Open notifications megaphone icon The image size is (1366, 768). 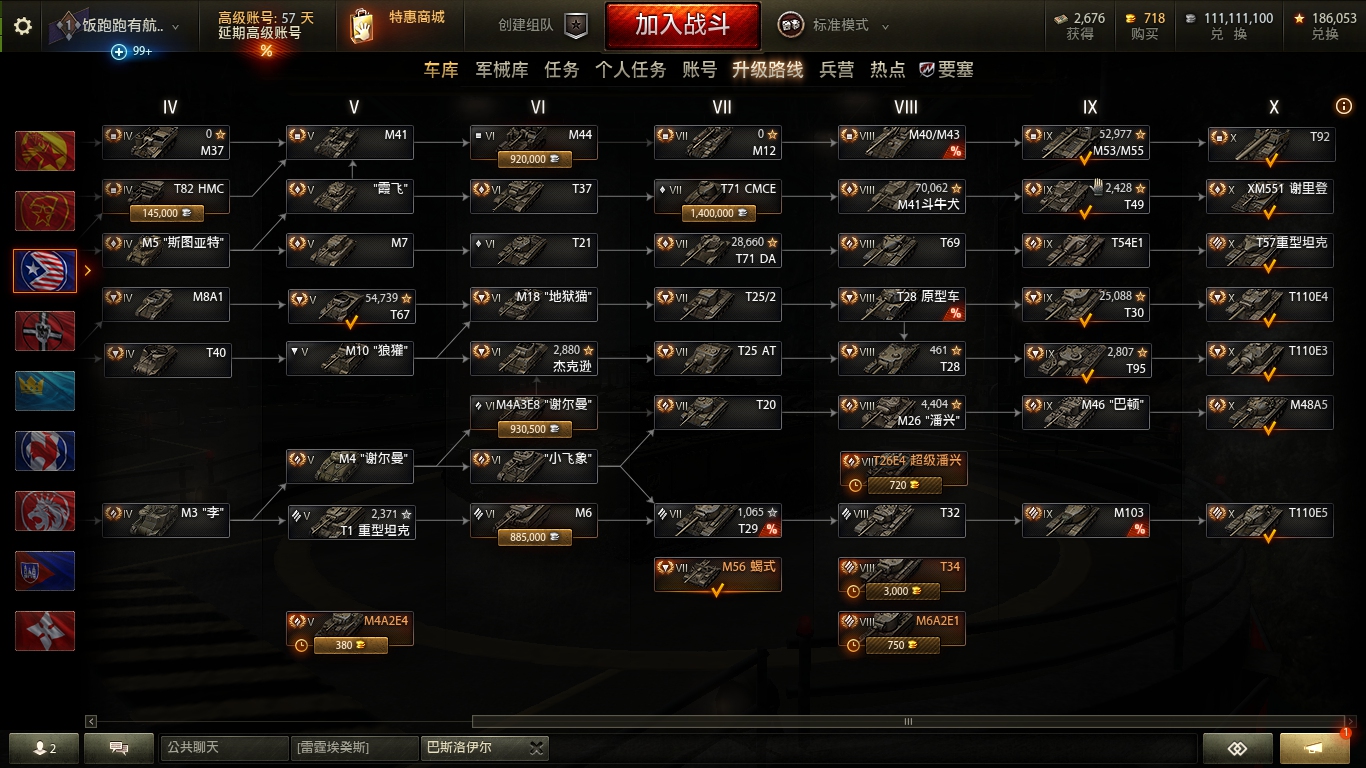(1314, 748)
